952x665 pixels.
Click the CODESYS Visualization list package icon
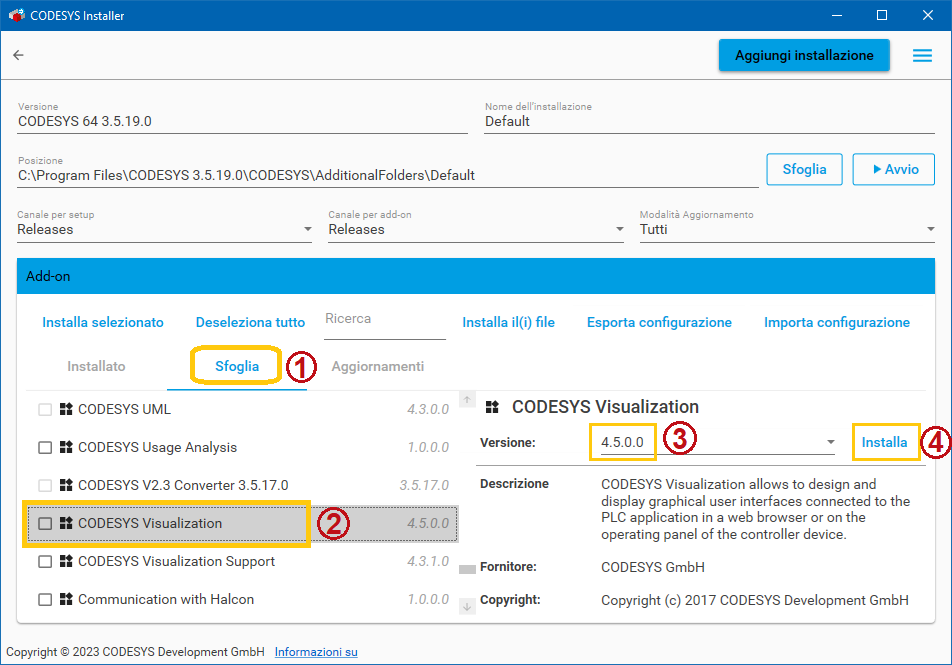pyautogui.click(x=66, y=523)
